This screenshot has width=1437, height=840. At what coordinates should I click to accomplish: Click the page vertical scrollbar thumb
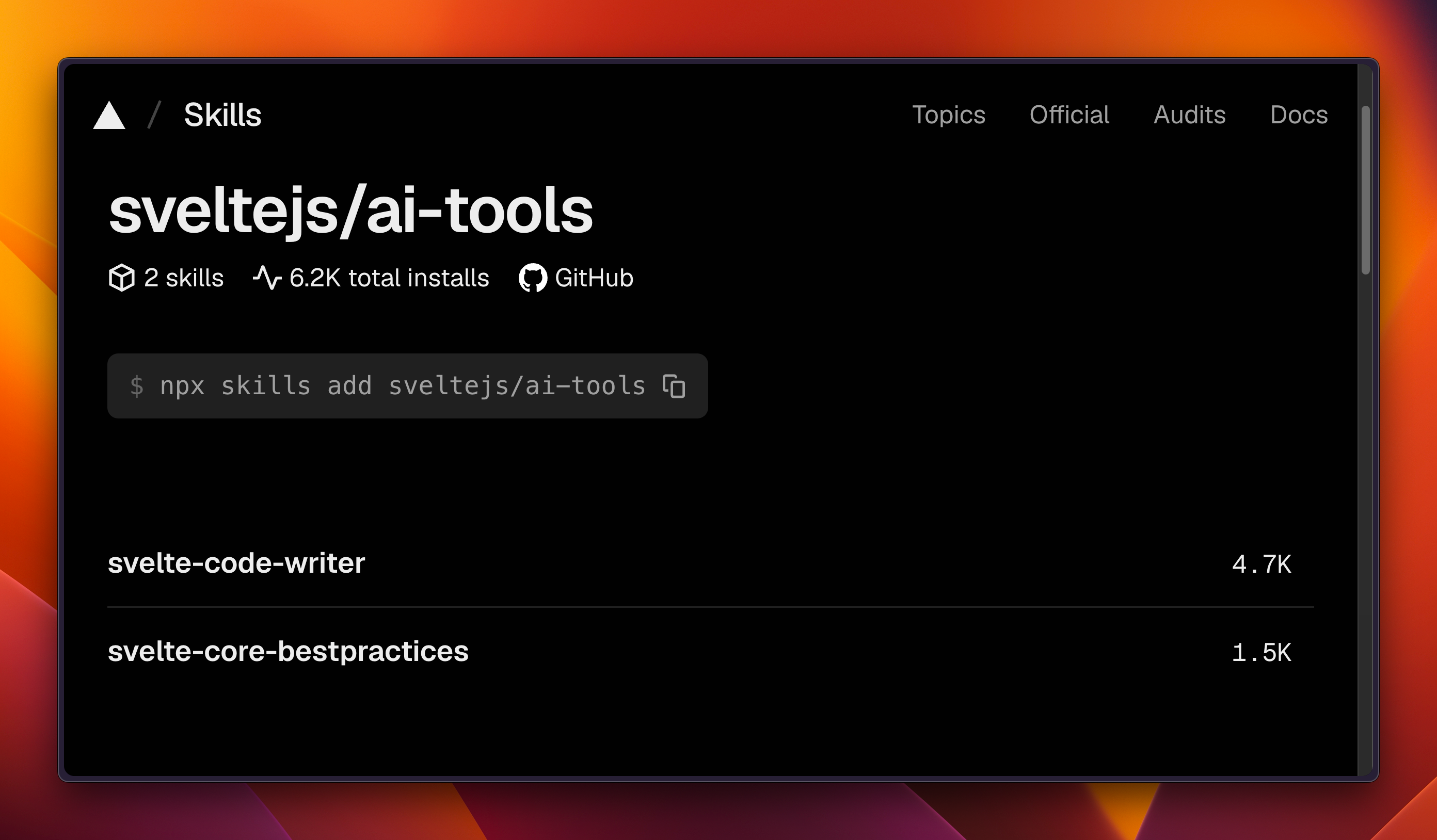point(1366,190)
